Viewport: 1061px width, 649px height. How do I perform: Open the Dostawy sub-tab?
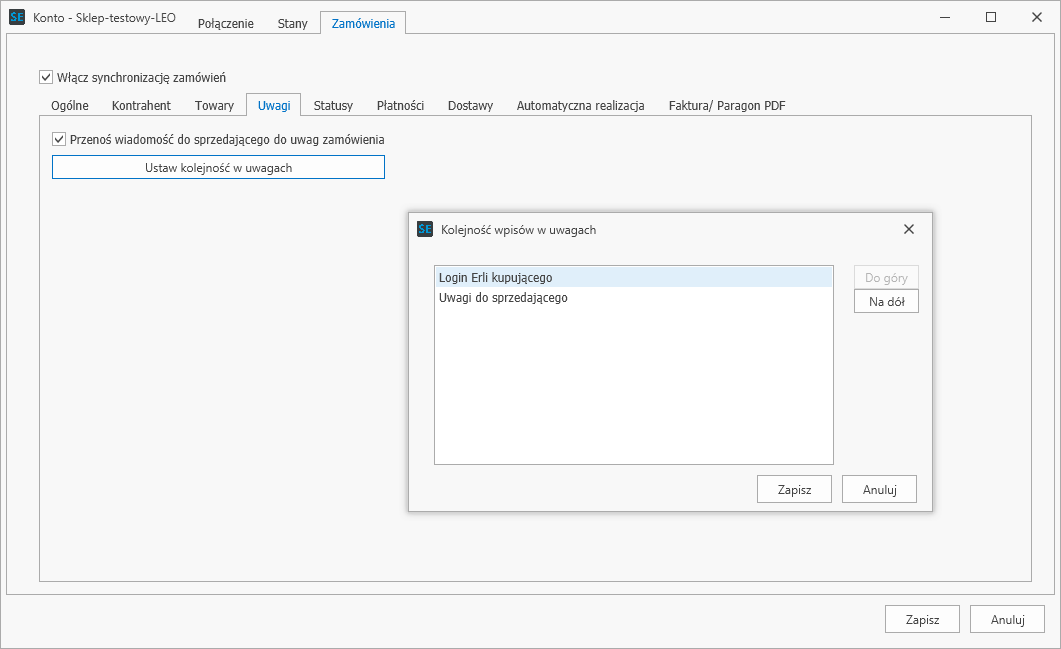click(x=470, y=106)
